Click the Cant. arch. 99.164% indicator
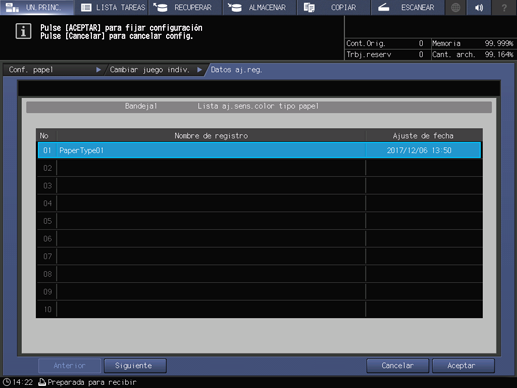517x388 pixels. tap(473, 54)
